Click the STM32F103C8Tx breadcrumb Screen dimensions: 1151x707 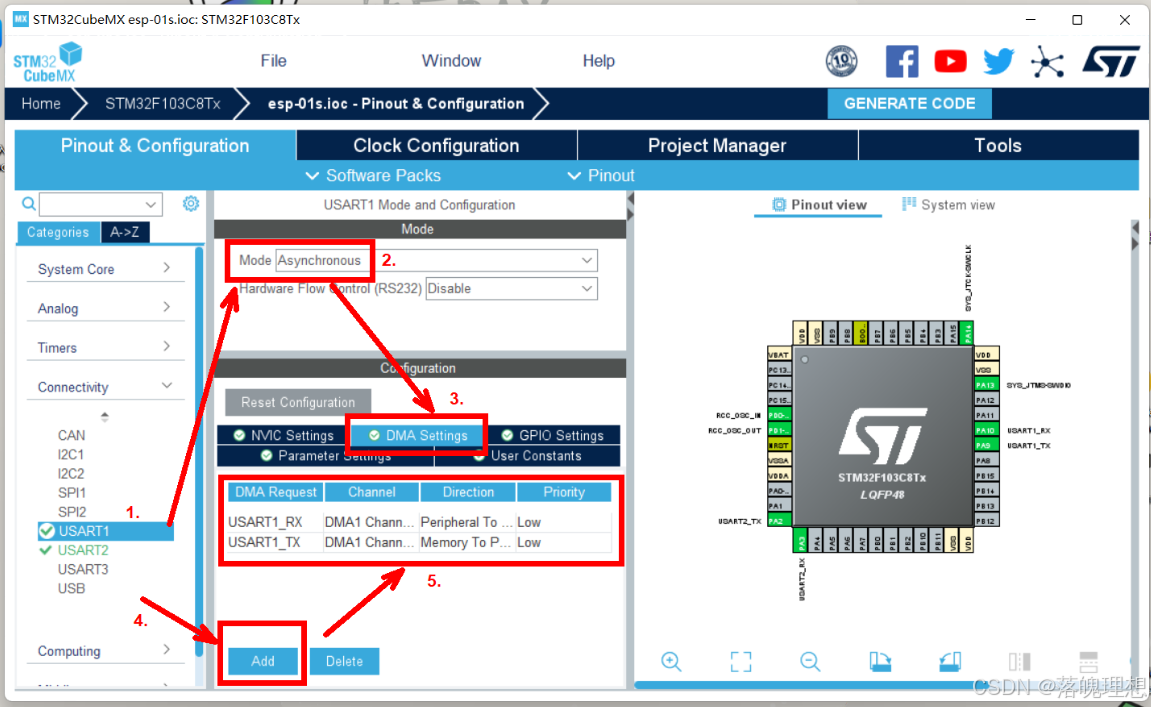coord(162,104)
